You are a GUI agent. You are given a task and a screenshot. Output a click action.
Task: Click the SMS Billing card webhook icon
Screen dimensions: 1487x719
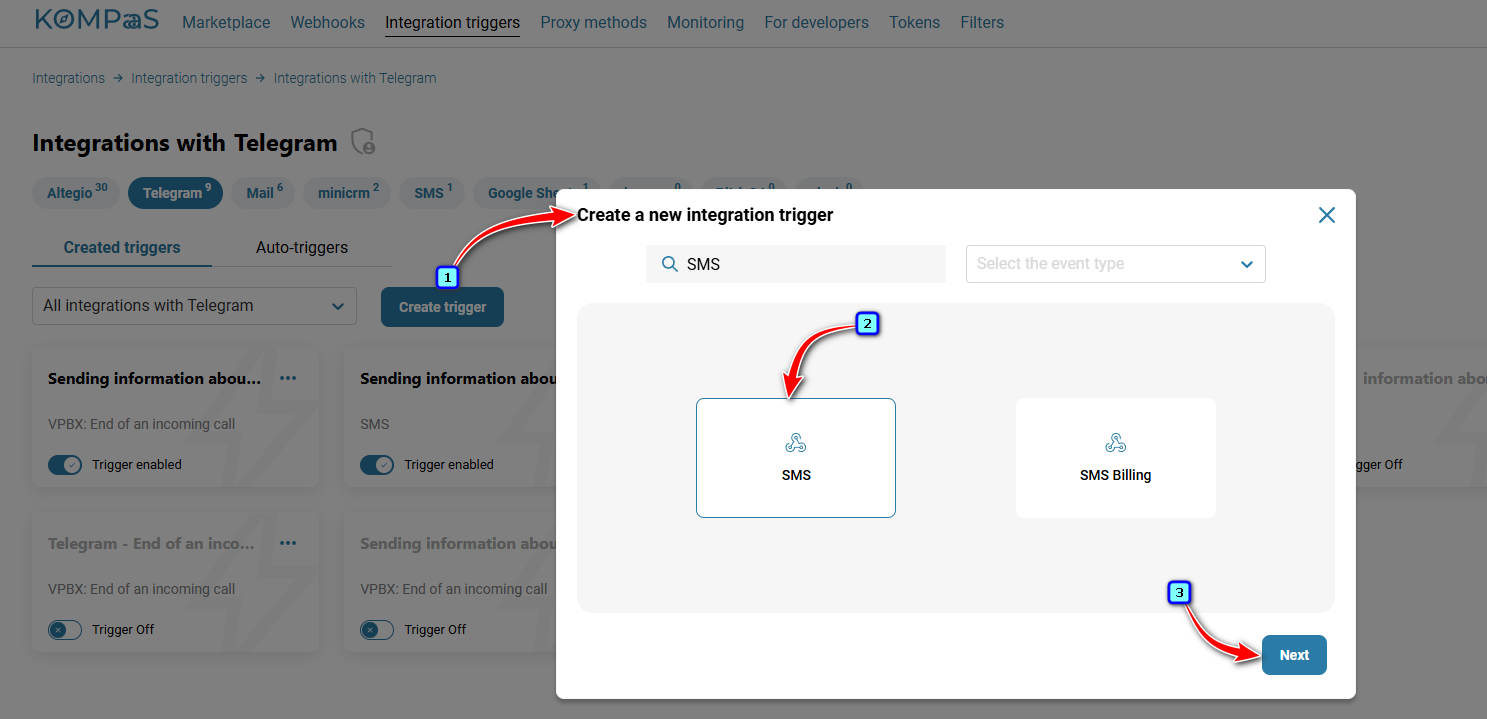[x=1116, y=443]
